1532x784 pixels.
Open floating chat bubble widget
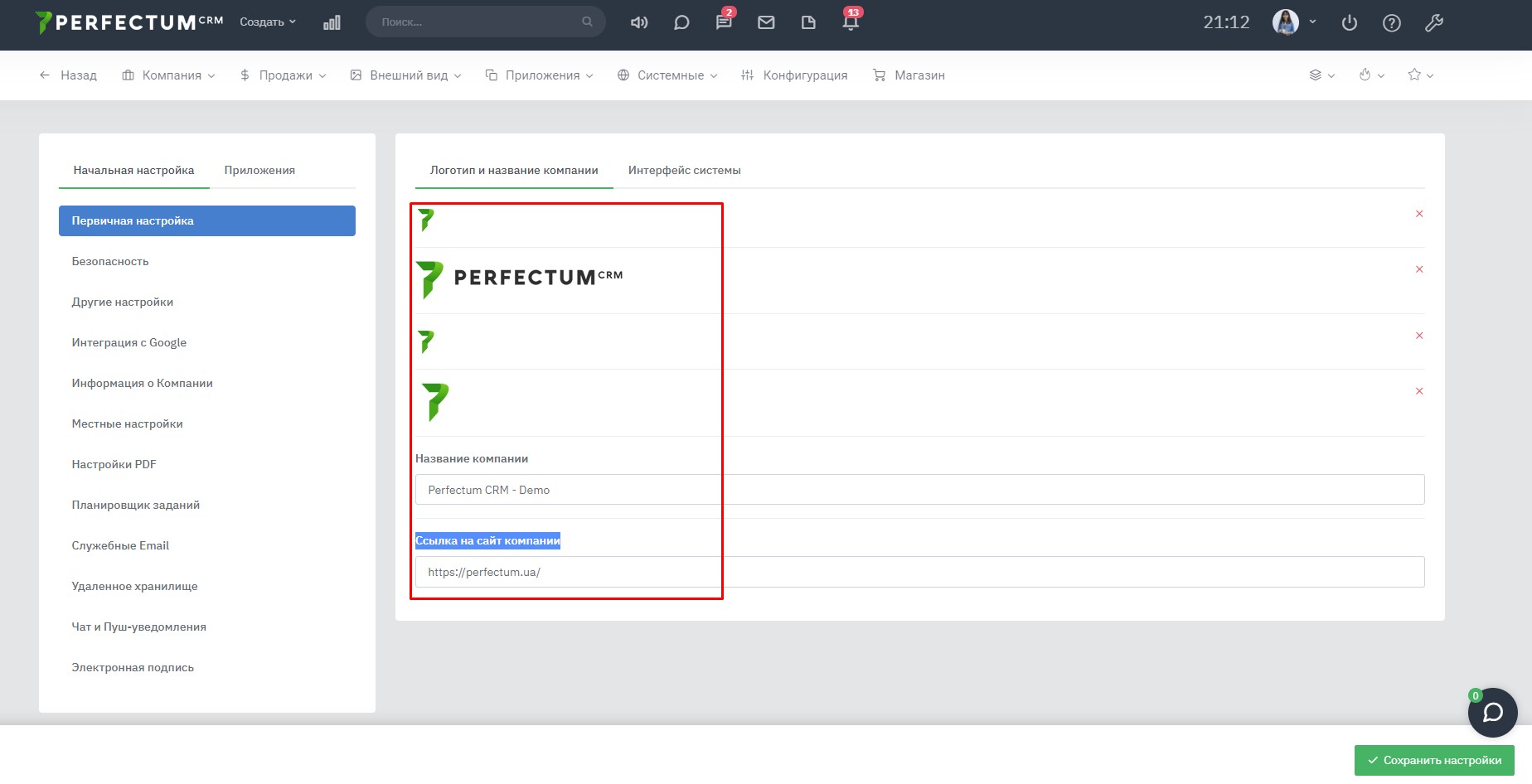[1492, 713]
